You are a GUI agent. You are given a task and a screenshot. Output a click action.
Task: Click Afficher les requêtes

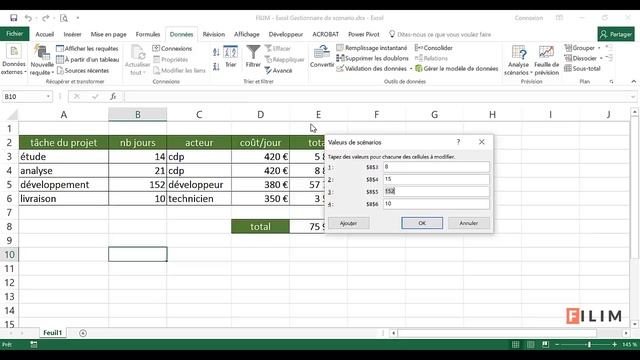[x=87, y=48]
